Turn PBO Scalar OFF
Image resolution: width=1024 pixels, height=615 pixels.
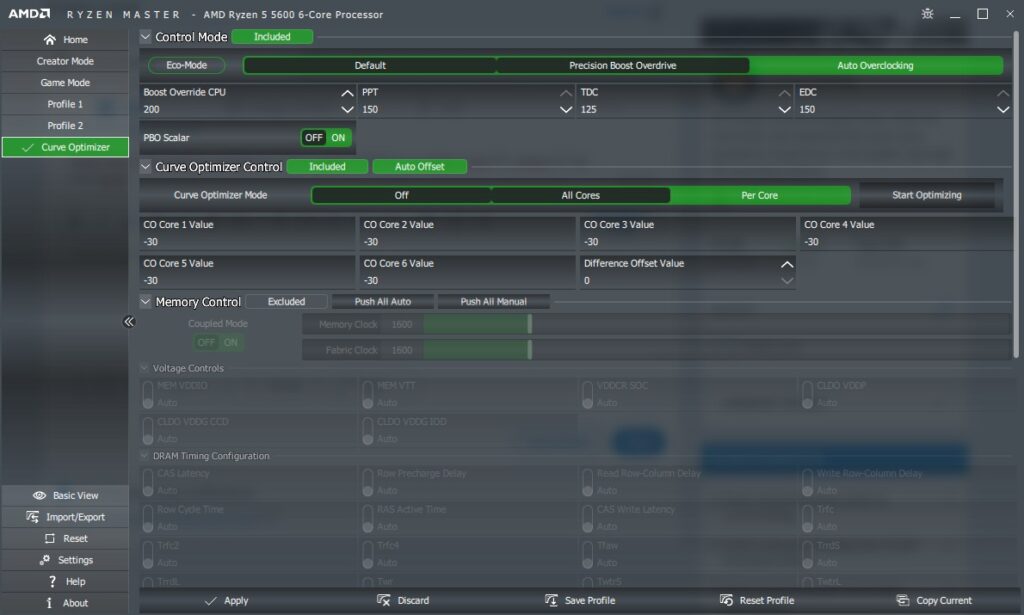pos(313,138)
